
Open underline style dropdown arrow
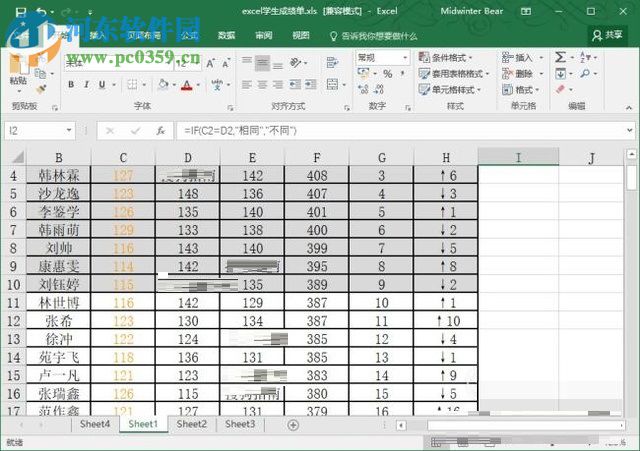pyautogui.click(x=114, y=85)
